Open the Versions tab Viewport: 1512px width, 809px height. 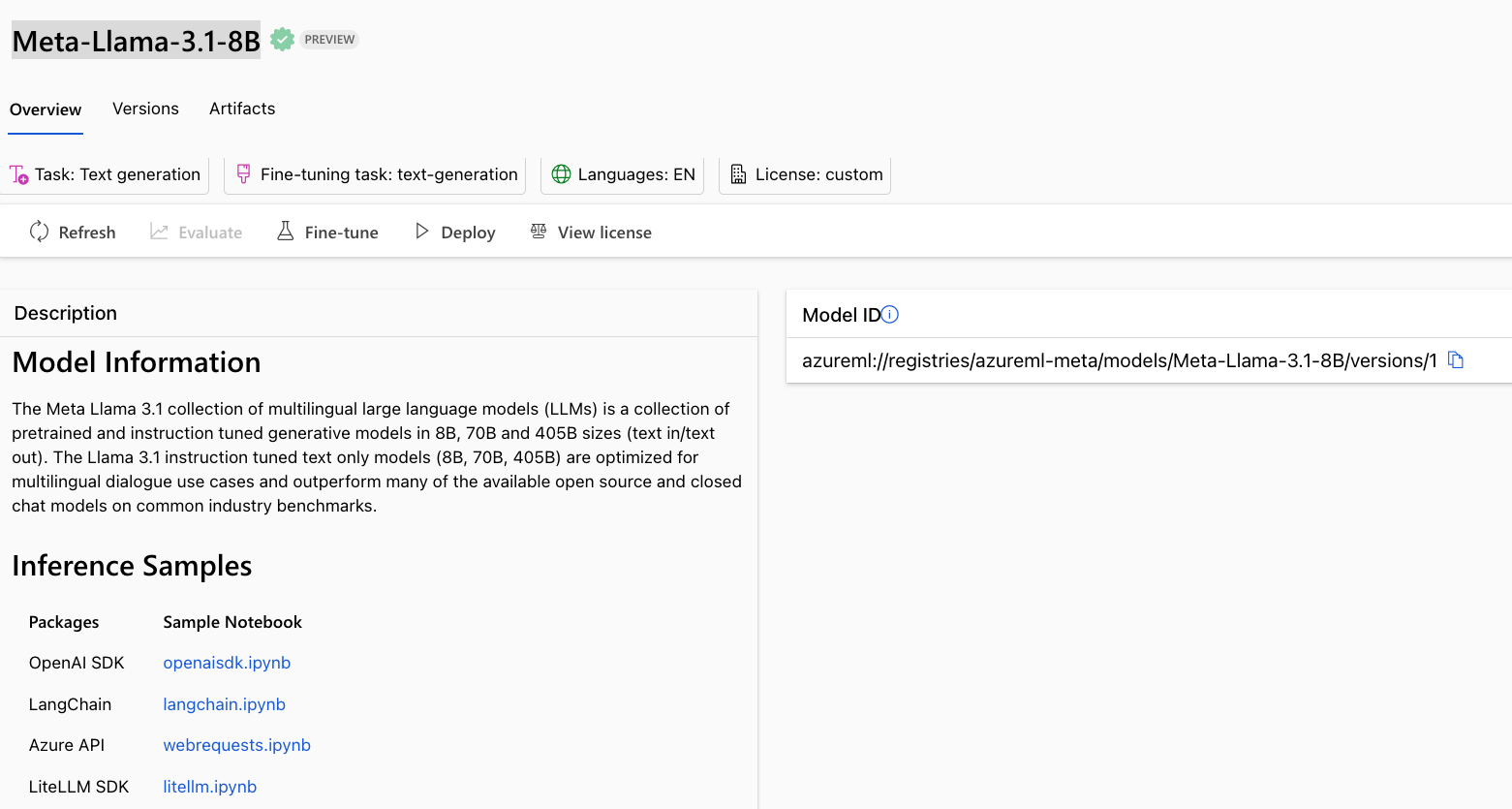(145, 109)
